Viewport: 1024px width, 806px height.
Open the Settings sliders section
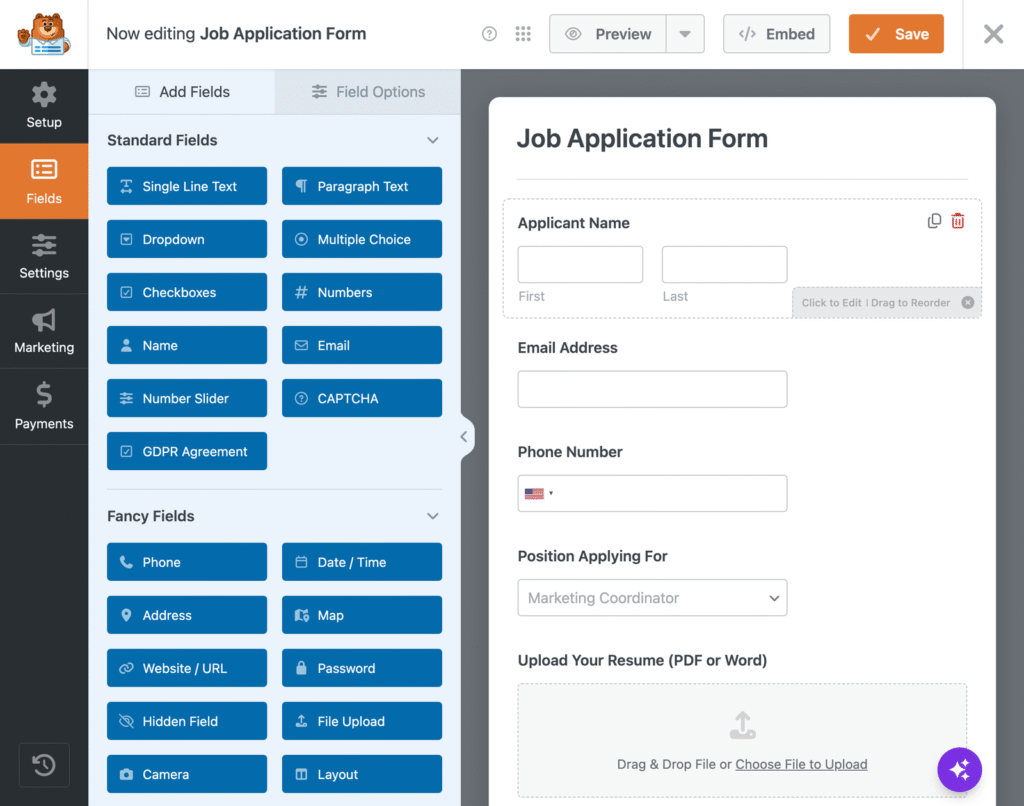(x=44, y=257)
